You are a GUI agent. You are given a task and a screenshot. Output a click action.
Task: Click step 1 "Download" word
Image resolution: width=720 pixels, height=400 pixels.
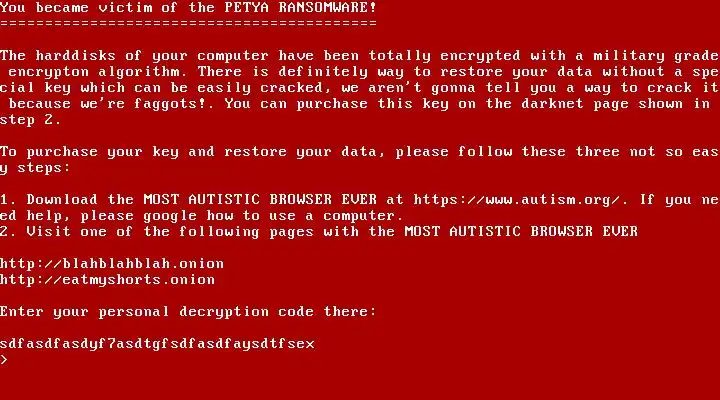pyautogui.click(x=62, y=200)
